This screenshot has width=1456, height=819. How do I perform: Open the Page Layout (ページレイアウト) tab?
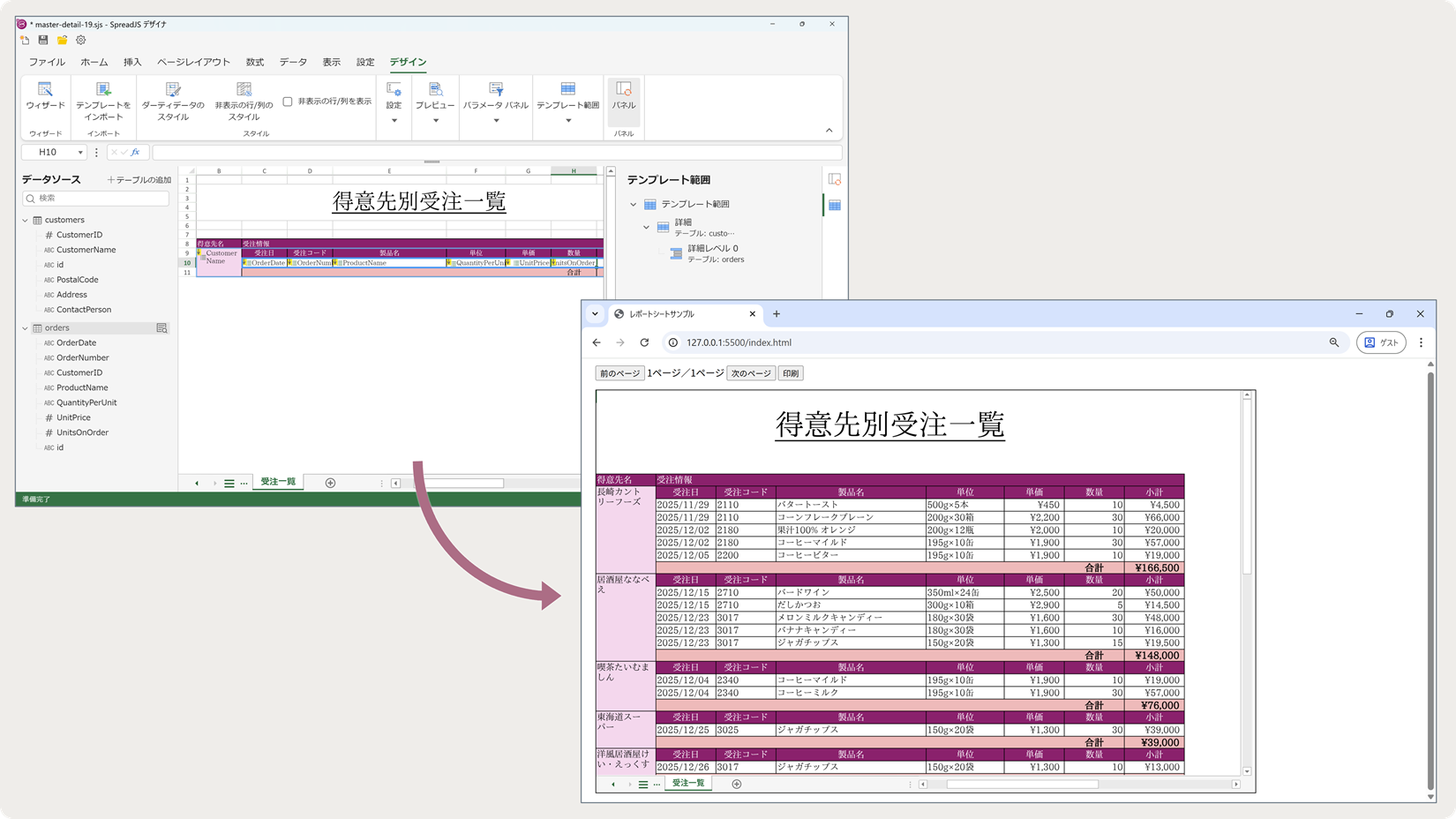193,62
